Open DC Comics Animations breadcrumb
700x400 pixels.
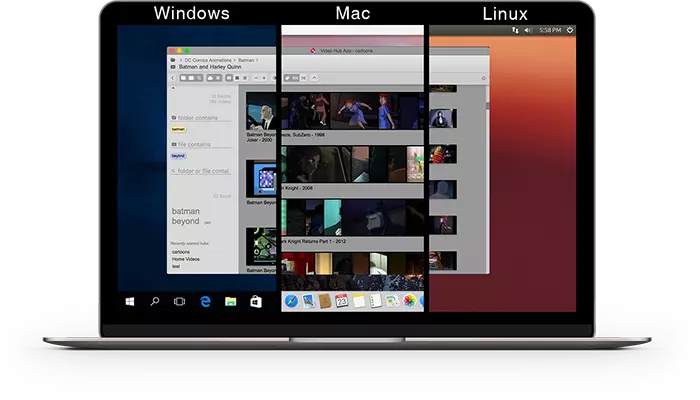208,60
